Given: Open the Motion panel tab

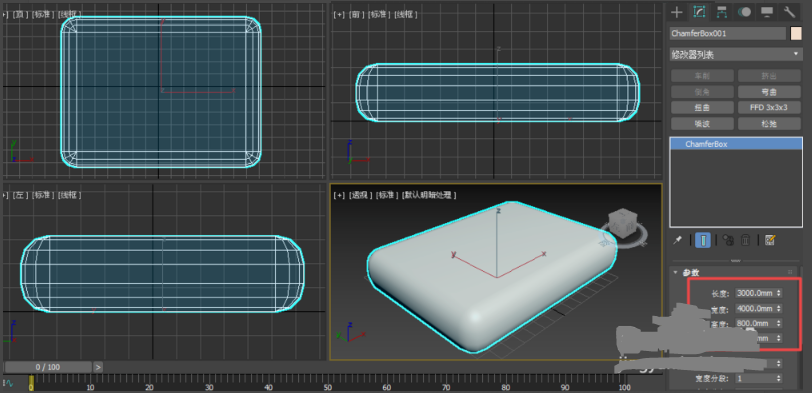Looking at the screenshot, I should [x=744, y=12].
